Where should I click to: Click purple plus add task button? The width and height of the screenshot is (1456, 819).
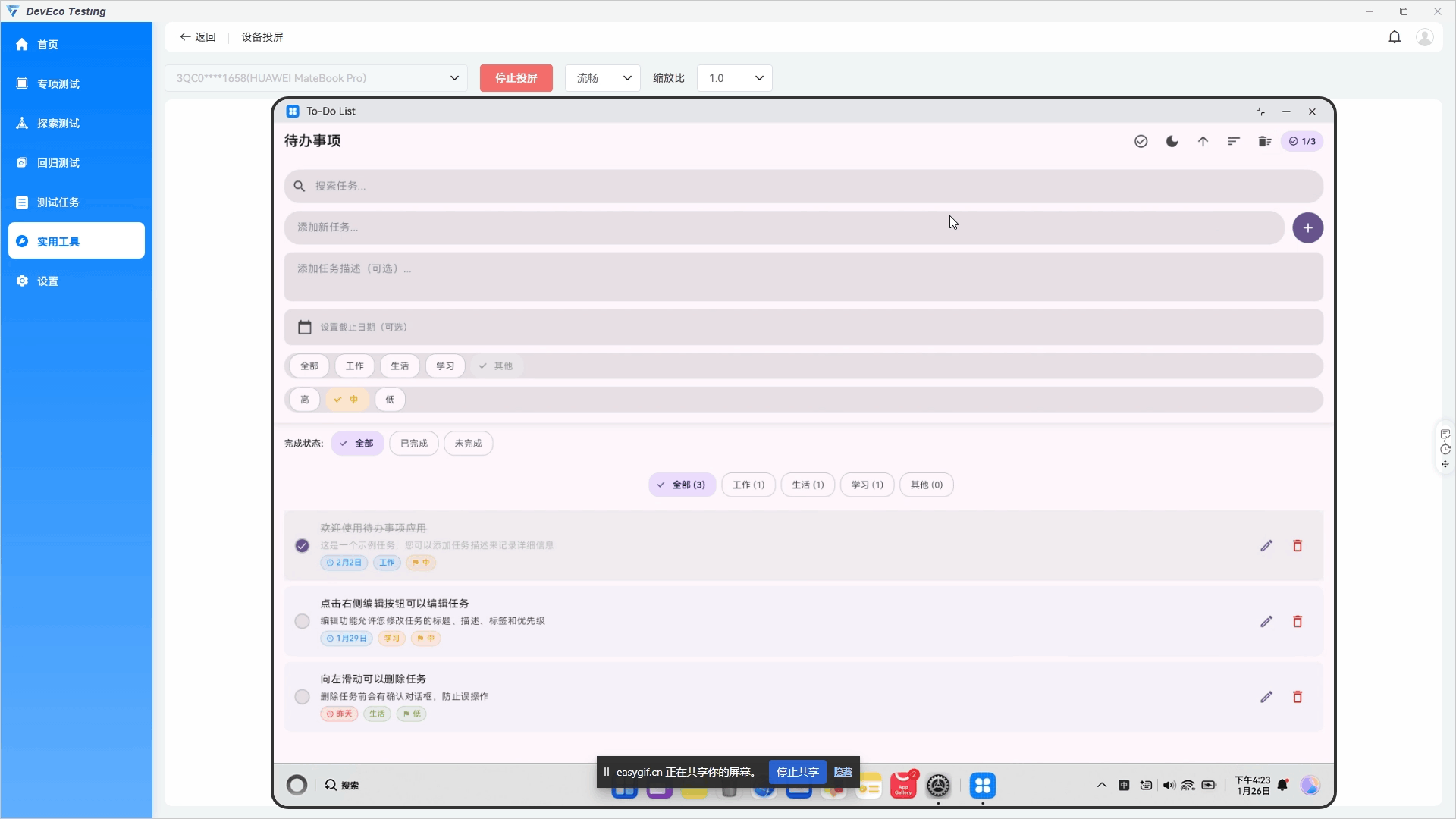[1307, 227]
